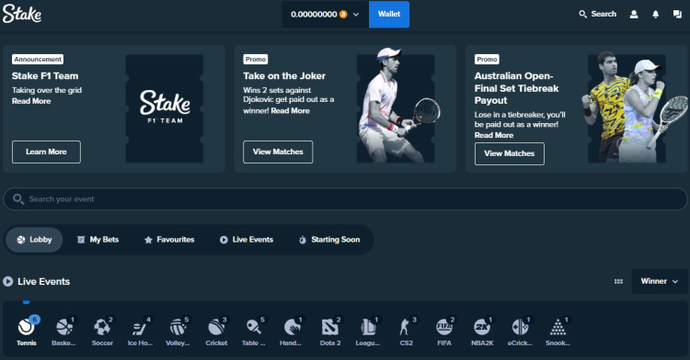Toggle the grid layout view icon

pos(618,281)
